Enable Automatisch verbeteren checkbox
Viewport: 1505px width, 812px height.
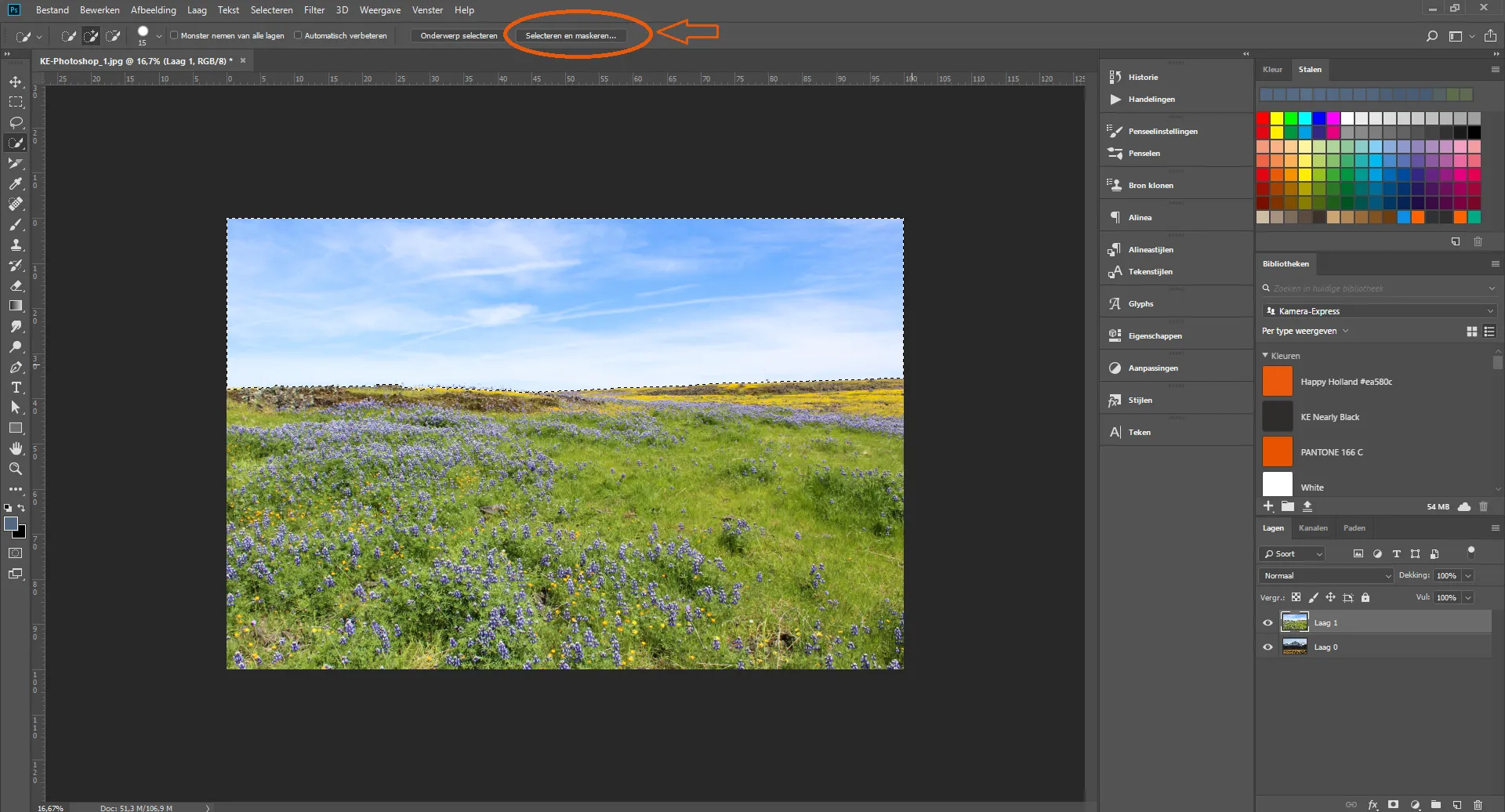pos(298,35)
